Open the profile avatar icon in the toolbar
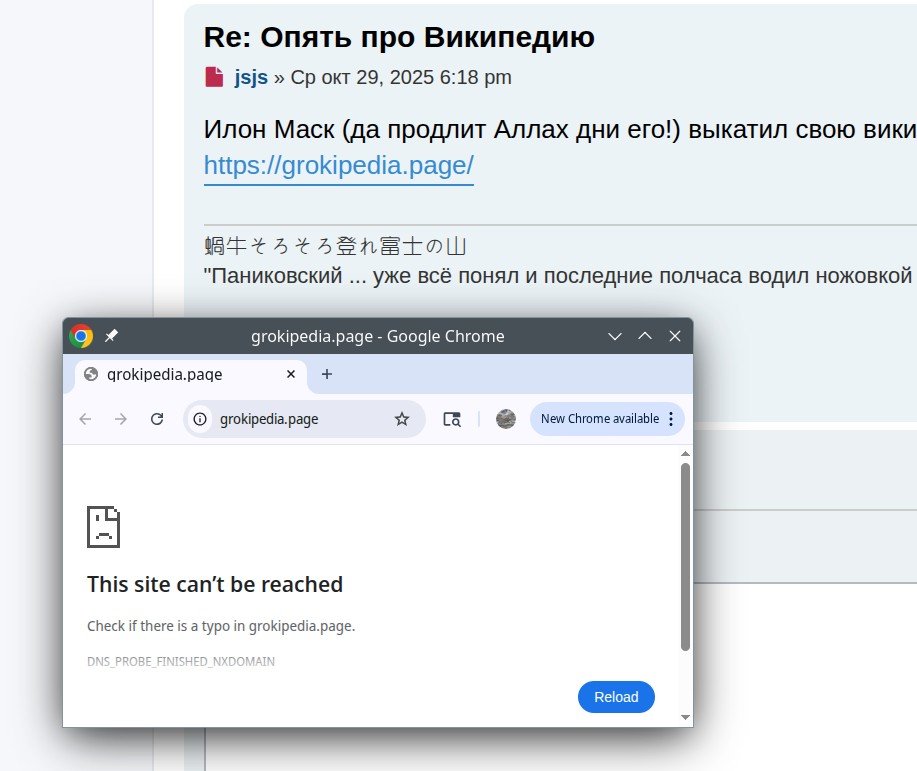This screenshot has width=917, height=771. pos(505,419)
